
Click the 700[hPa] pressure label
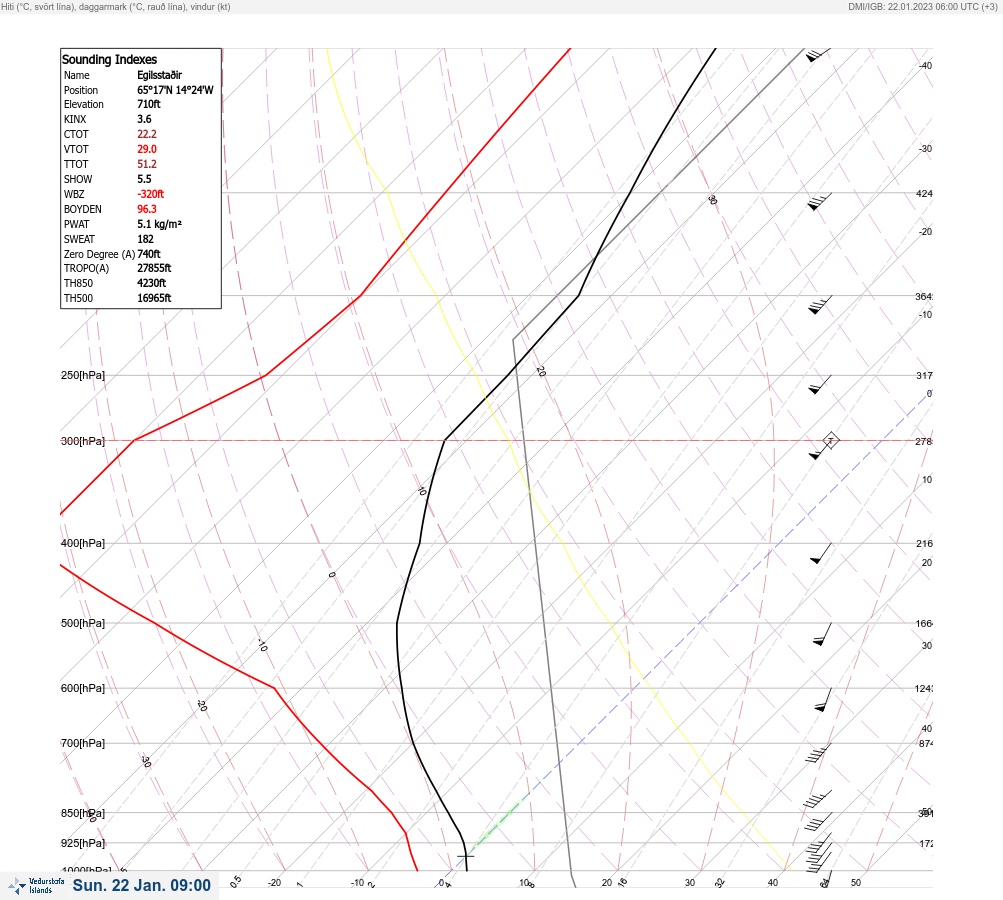(x=83, y=743)
